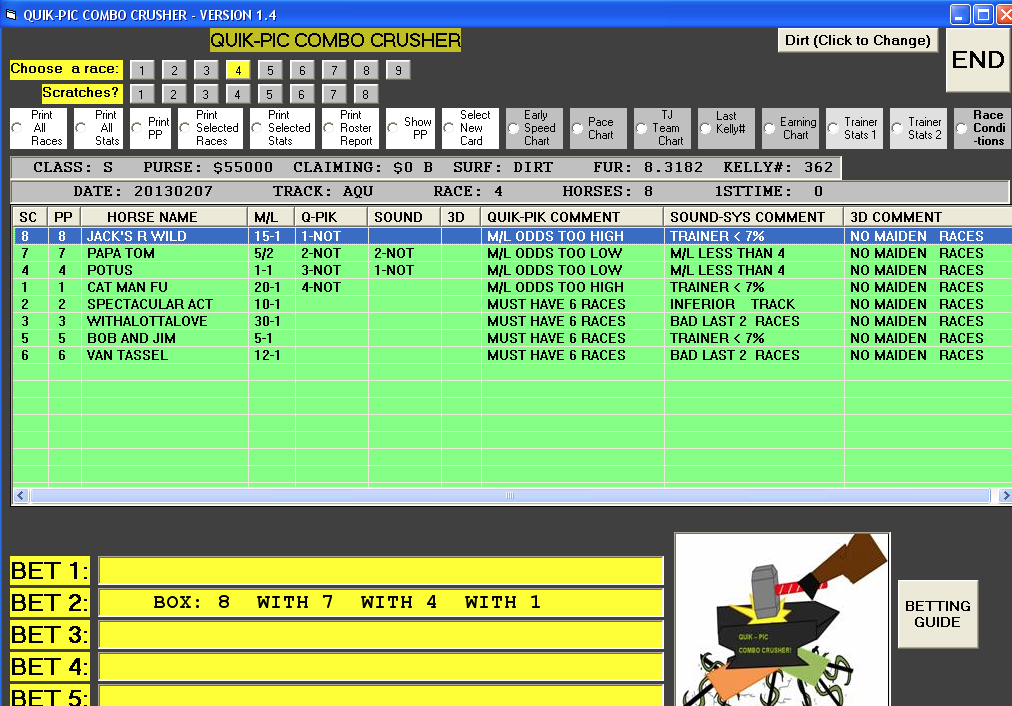Click the BET 1 yellow field
The width and height of the screenshot is (1012, 706).
click(380, 571)
